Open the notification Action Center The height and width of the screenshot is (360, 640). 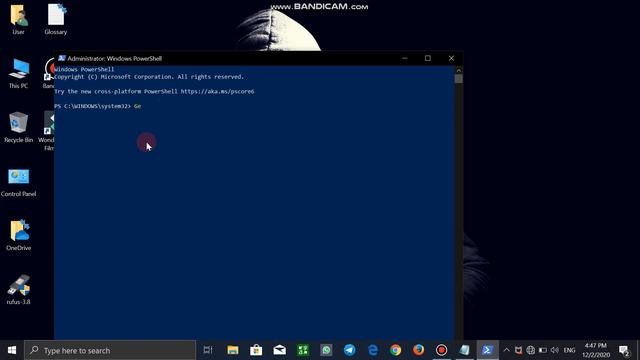point(624,350)
